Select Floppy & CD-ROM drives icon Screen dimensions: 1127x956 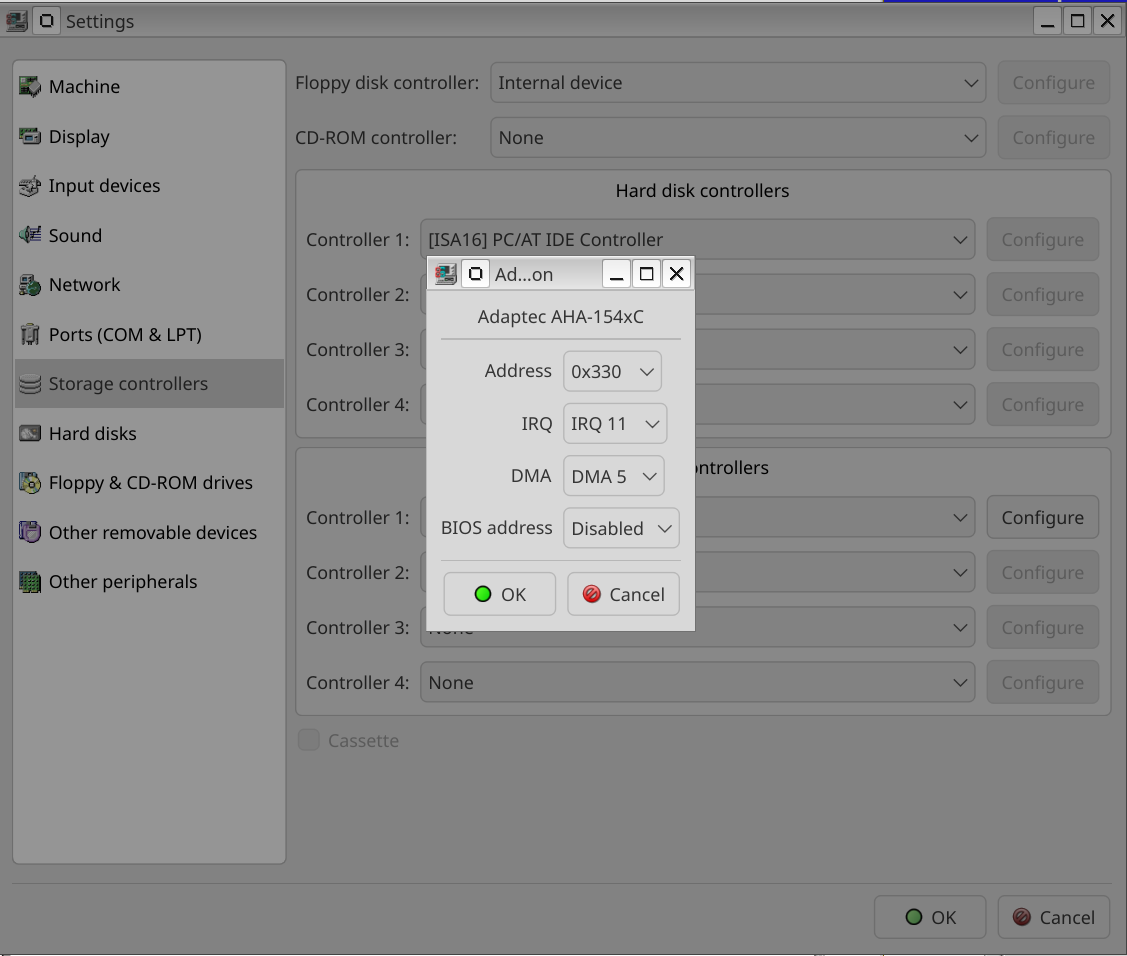pos(30,483)
